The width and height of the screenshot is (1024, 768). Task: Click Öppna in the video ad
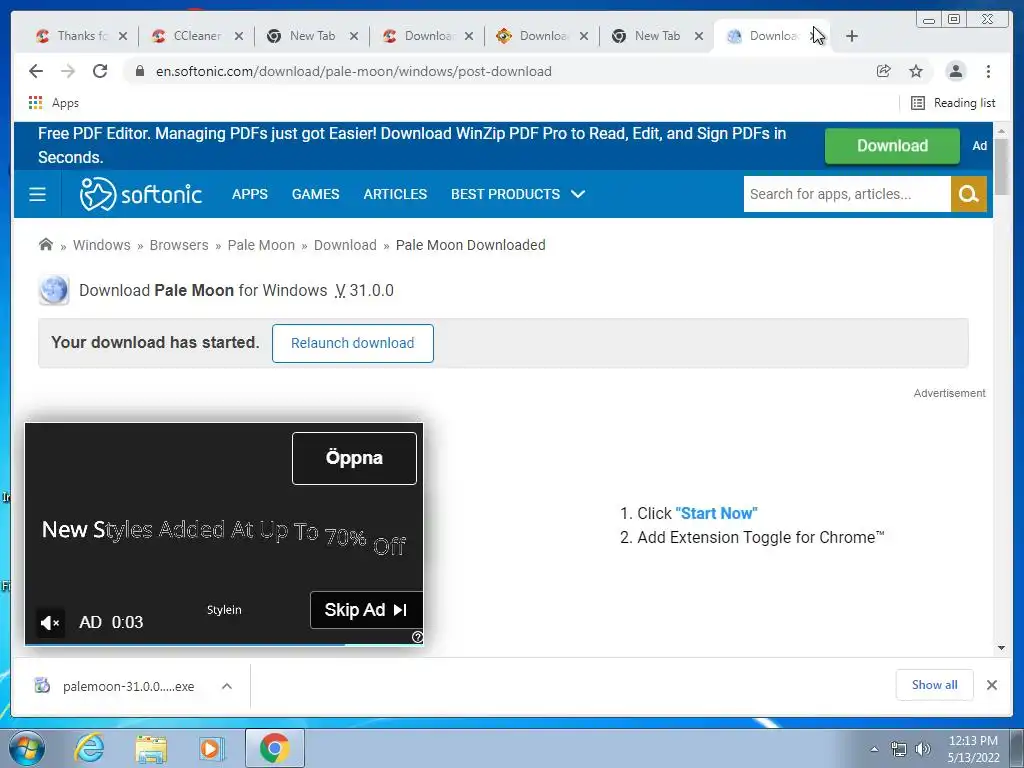(x=354, y=458)
